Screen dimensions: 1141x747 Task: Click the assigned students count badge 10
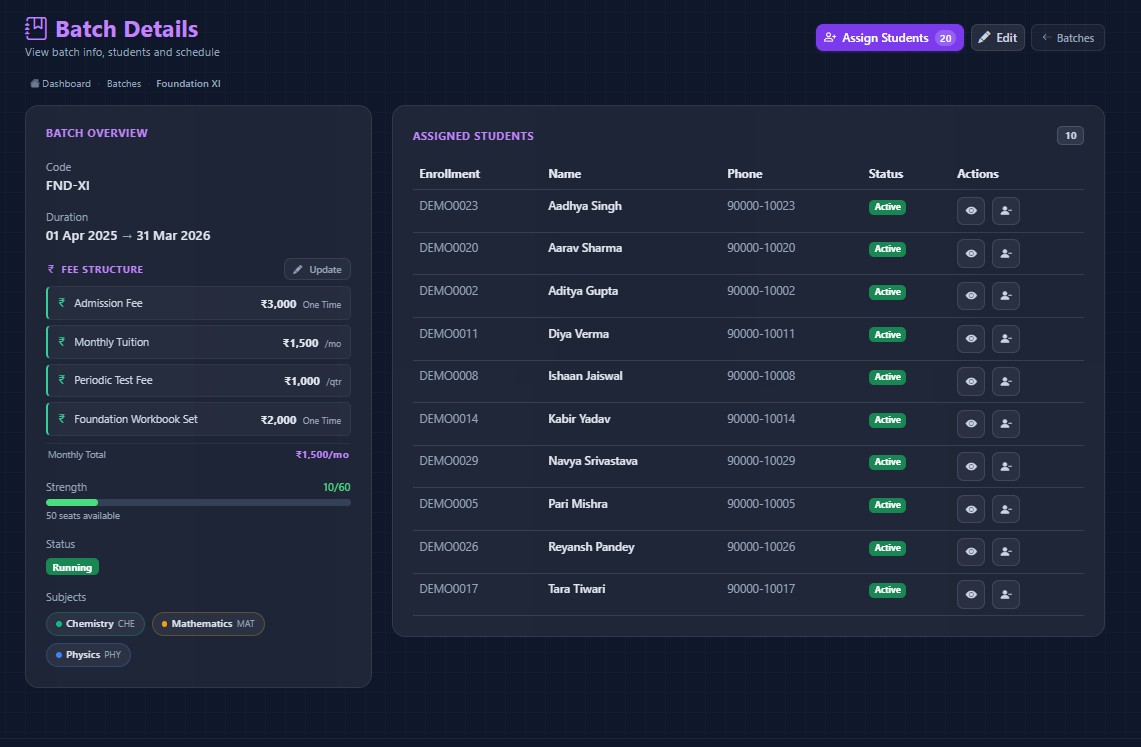[x=1070, y=135]
